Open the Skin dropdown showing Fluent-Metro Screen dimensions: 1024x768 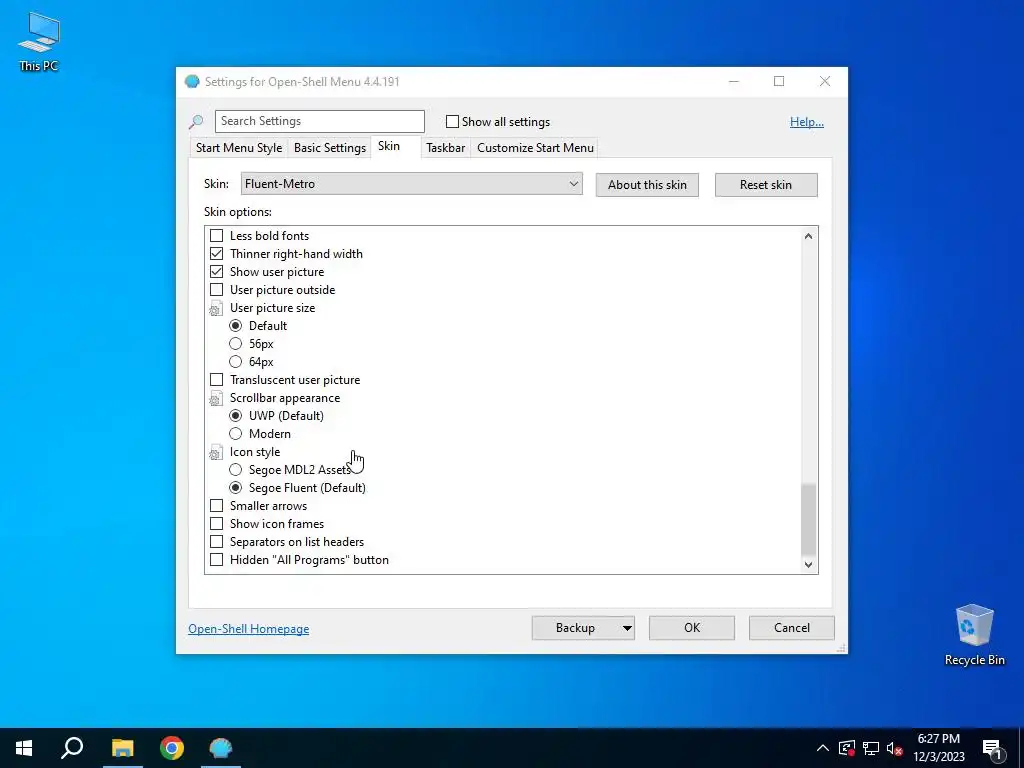pyautogui.click(x=411, y=184)
